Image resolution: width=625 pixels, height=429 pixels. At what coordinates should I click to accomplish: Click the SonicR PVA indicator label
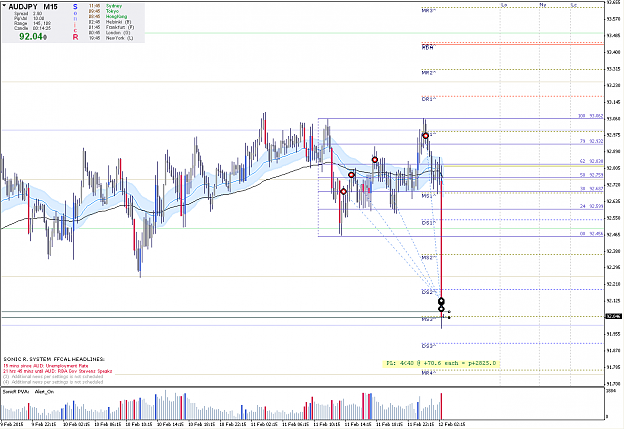16,392
